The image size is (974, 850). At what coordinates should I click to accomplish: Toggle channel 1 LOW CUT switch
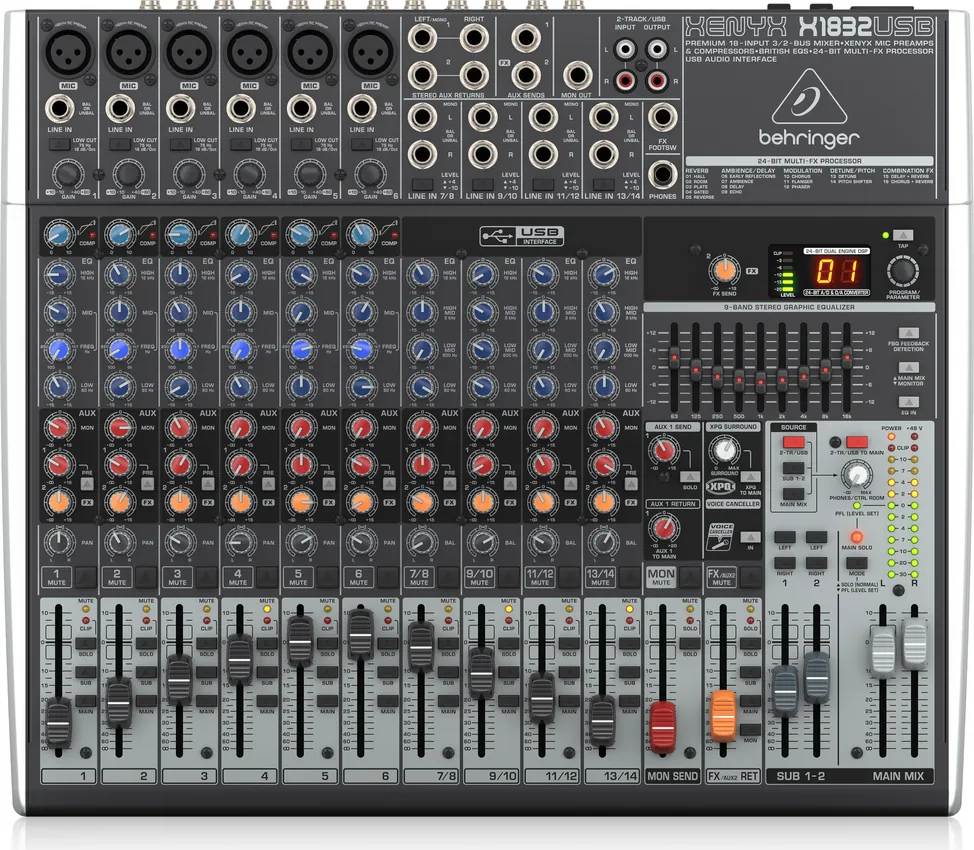(59, 144)
